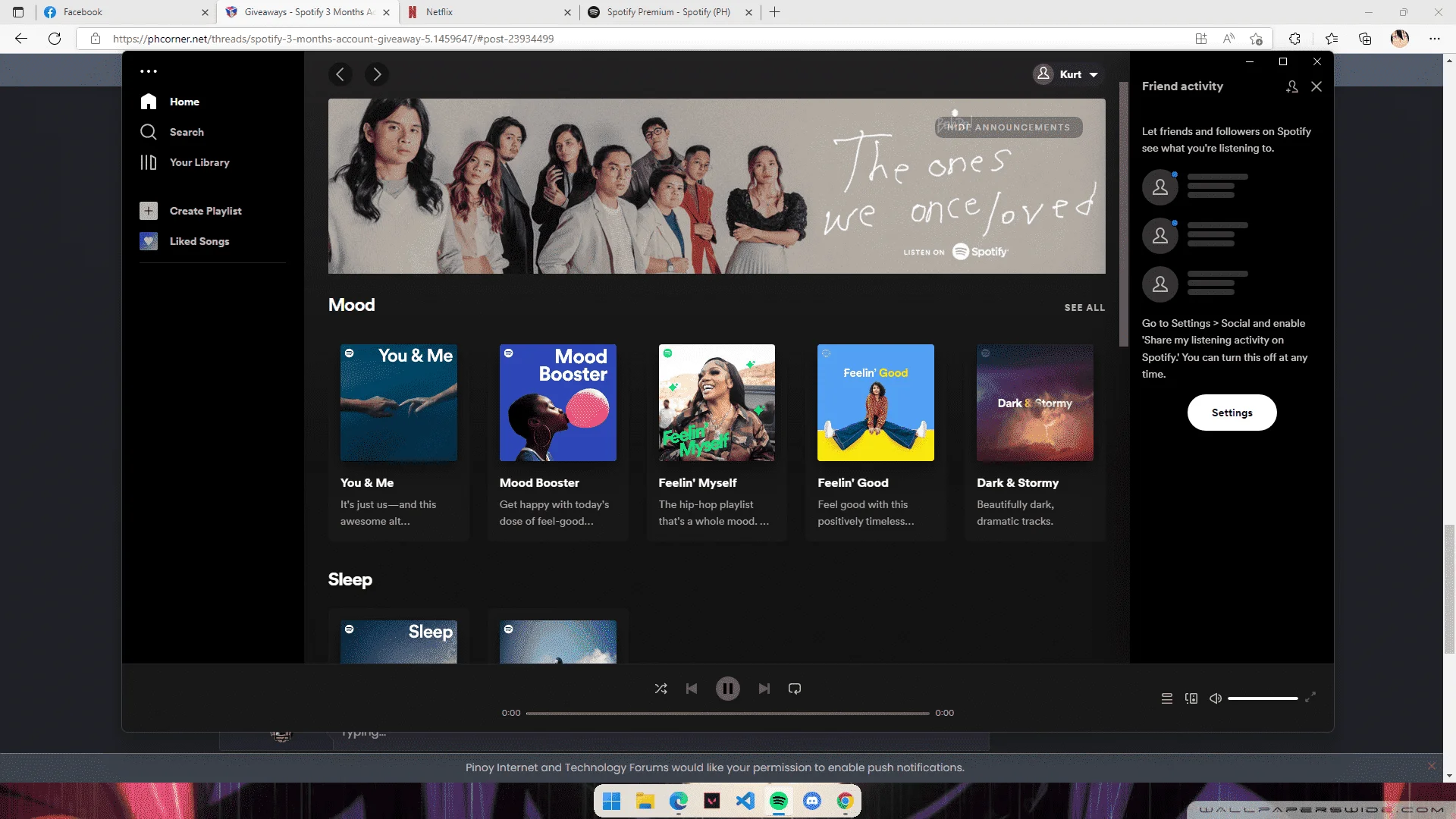The image size is (1456, 819).
Task: Refresh the browser page
Action: [x=55, y=39]
